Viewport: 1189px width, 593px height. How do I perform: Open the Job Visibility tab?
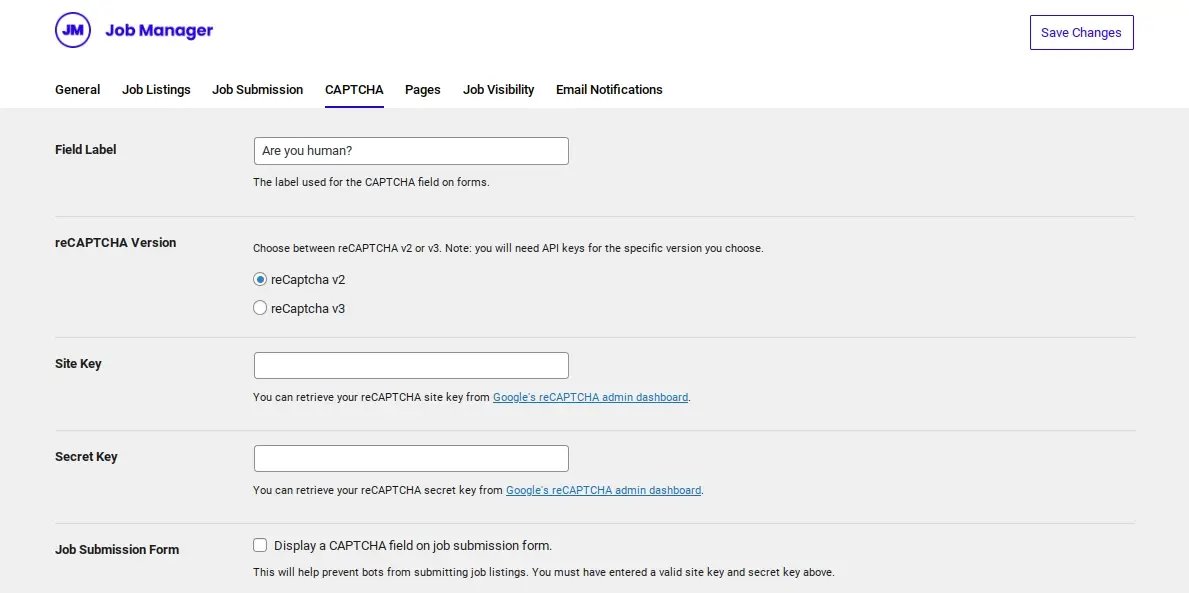point(498,89)
